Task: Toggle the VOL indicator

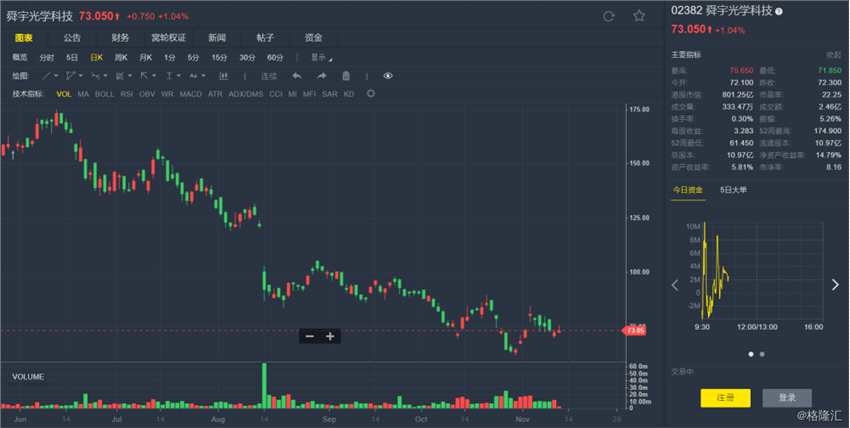Action: 63,94
